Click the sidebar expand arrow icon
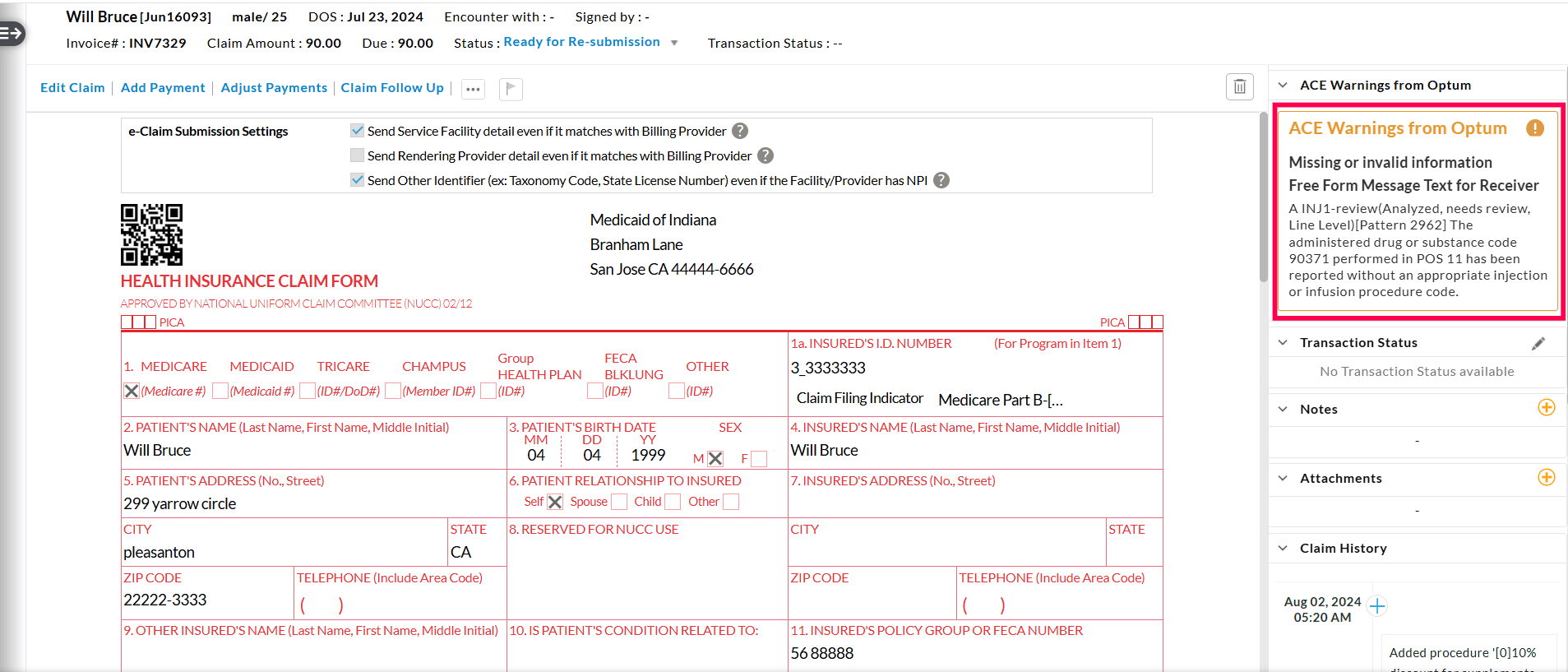1568x672 pixels. coord(12,34)
